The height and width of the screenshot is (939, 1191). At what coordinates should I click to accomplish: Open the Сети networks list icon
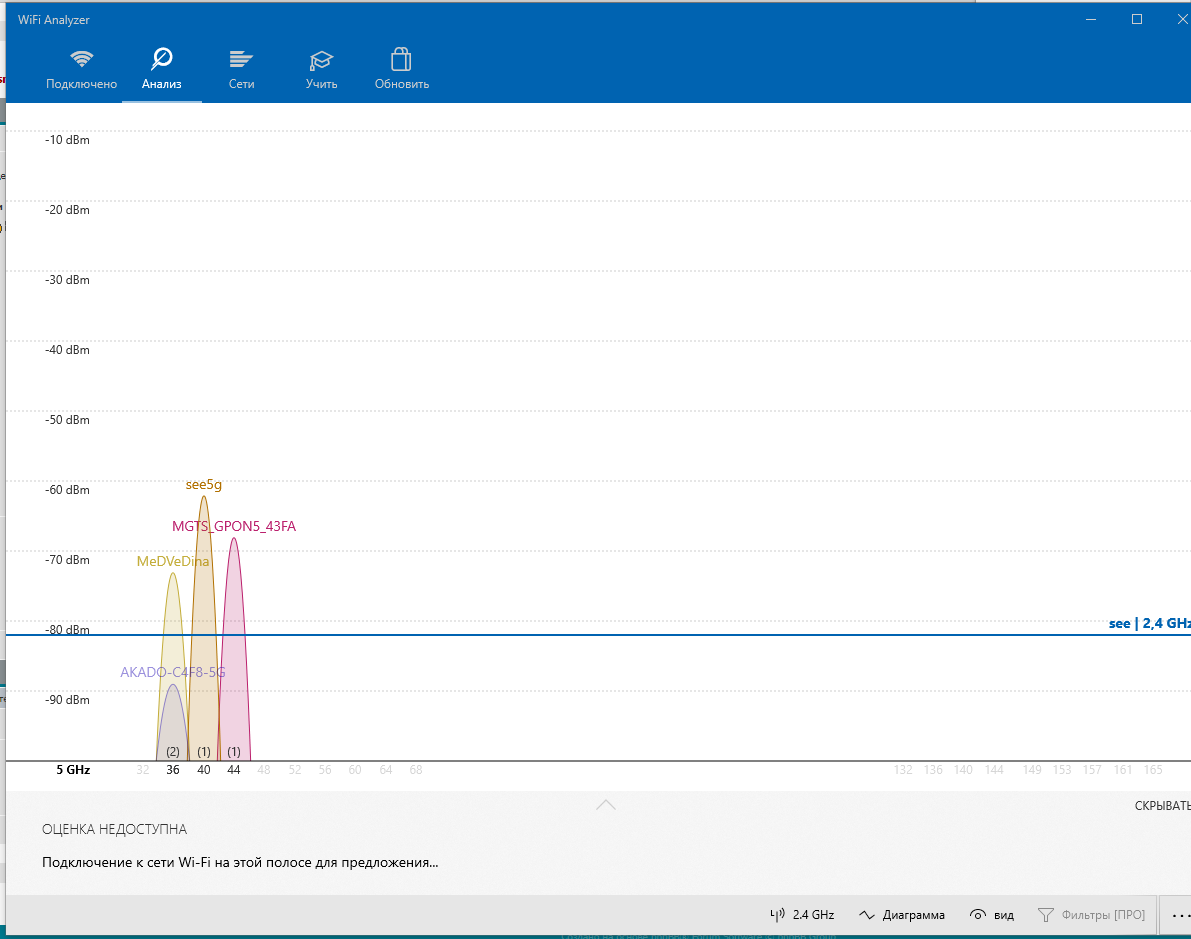[241, 59]
